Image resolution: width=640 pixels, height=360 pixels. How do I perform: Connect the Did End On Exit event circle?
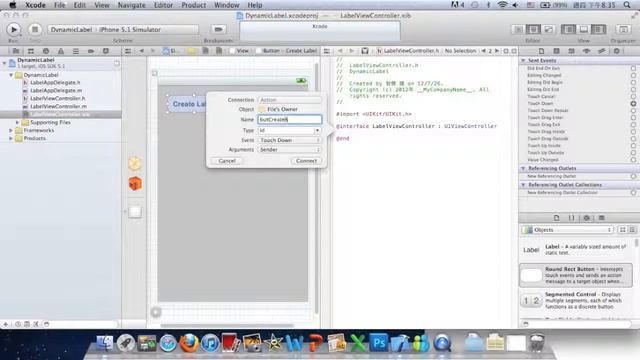tap(633, 68)
